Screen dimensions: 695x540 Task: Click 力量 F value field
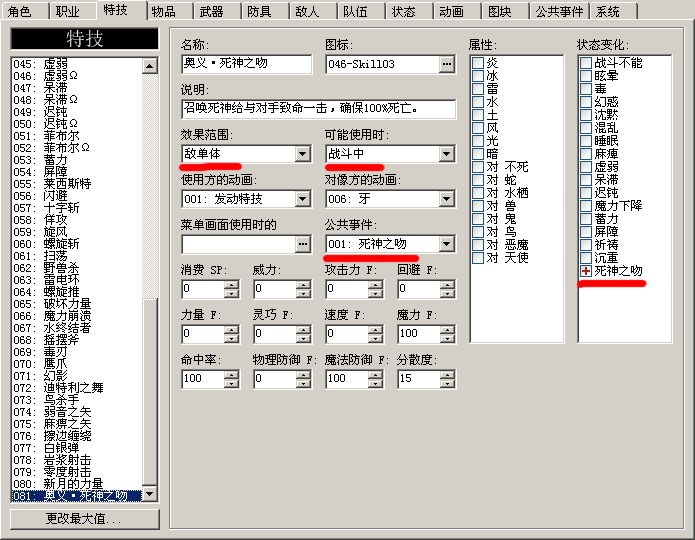point(203,334)
